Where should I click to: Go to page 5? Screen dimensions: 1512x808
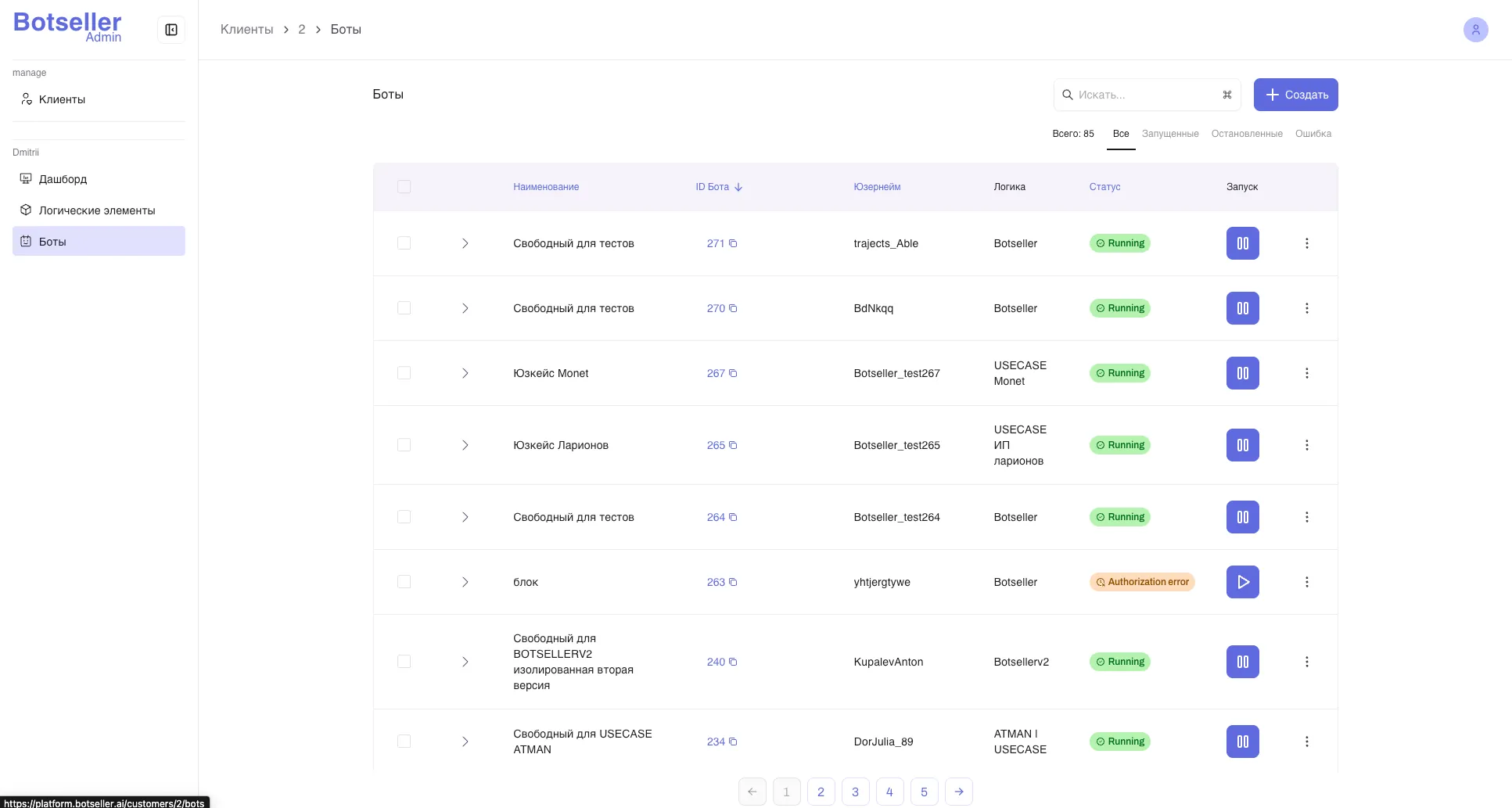tap(924, 792)
